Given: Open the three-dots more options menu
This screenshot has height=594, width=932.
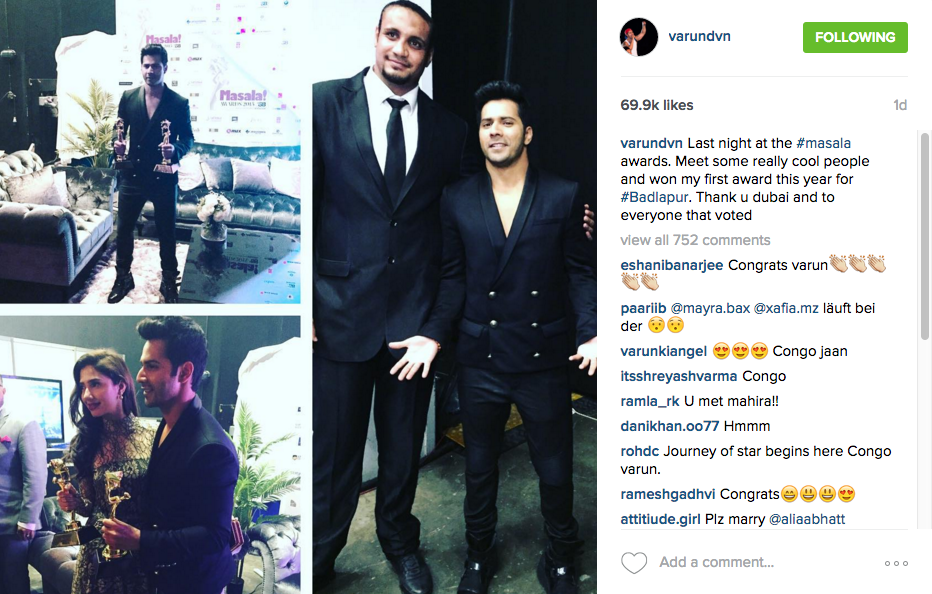Looking at the screenshot, I should click(x=896, y=563).
